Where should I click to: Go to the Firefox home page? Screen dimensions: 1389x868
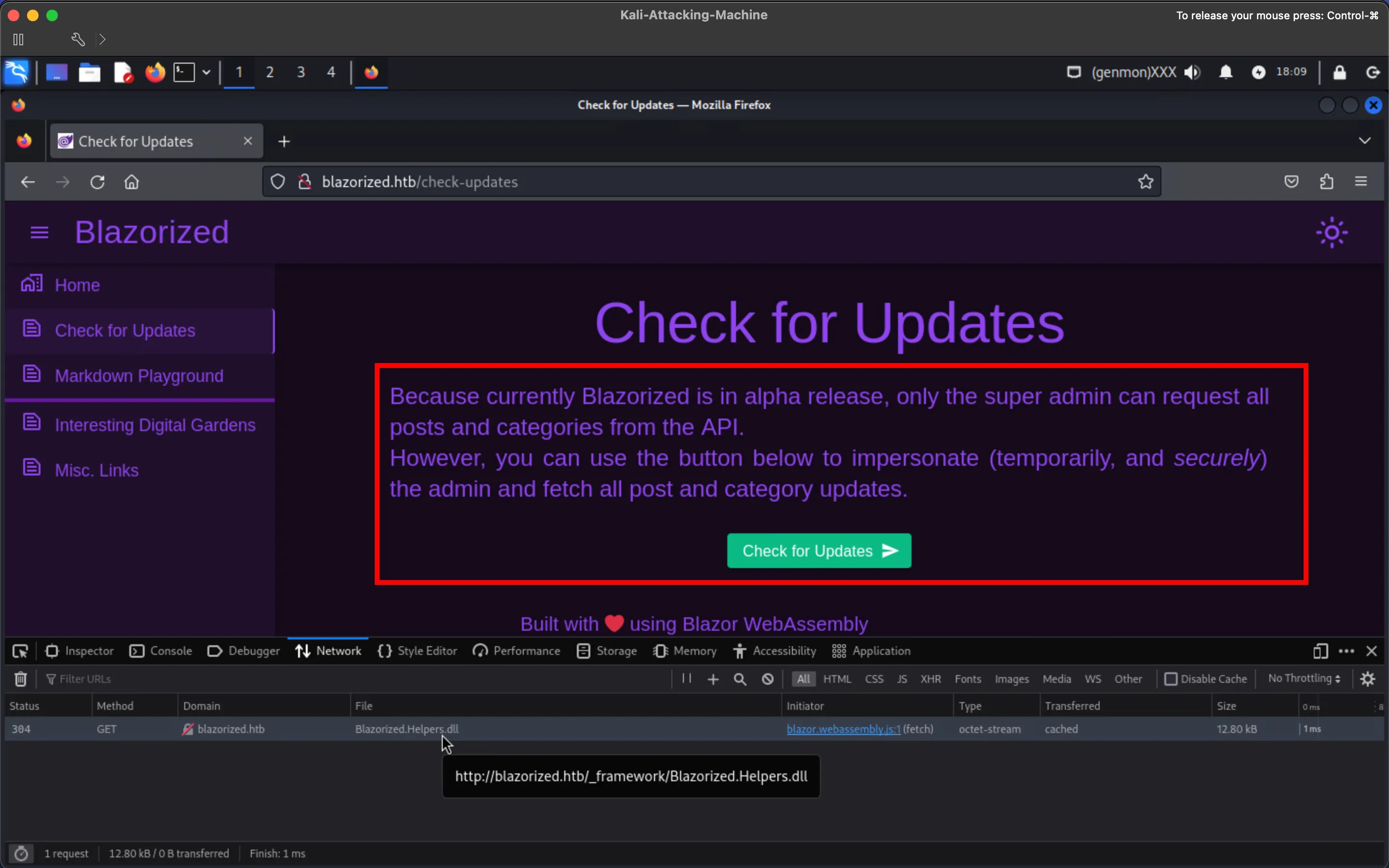pos(132,182)
